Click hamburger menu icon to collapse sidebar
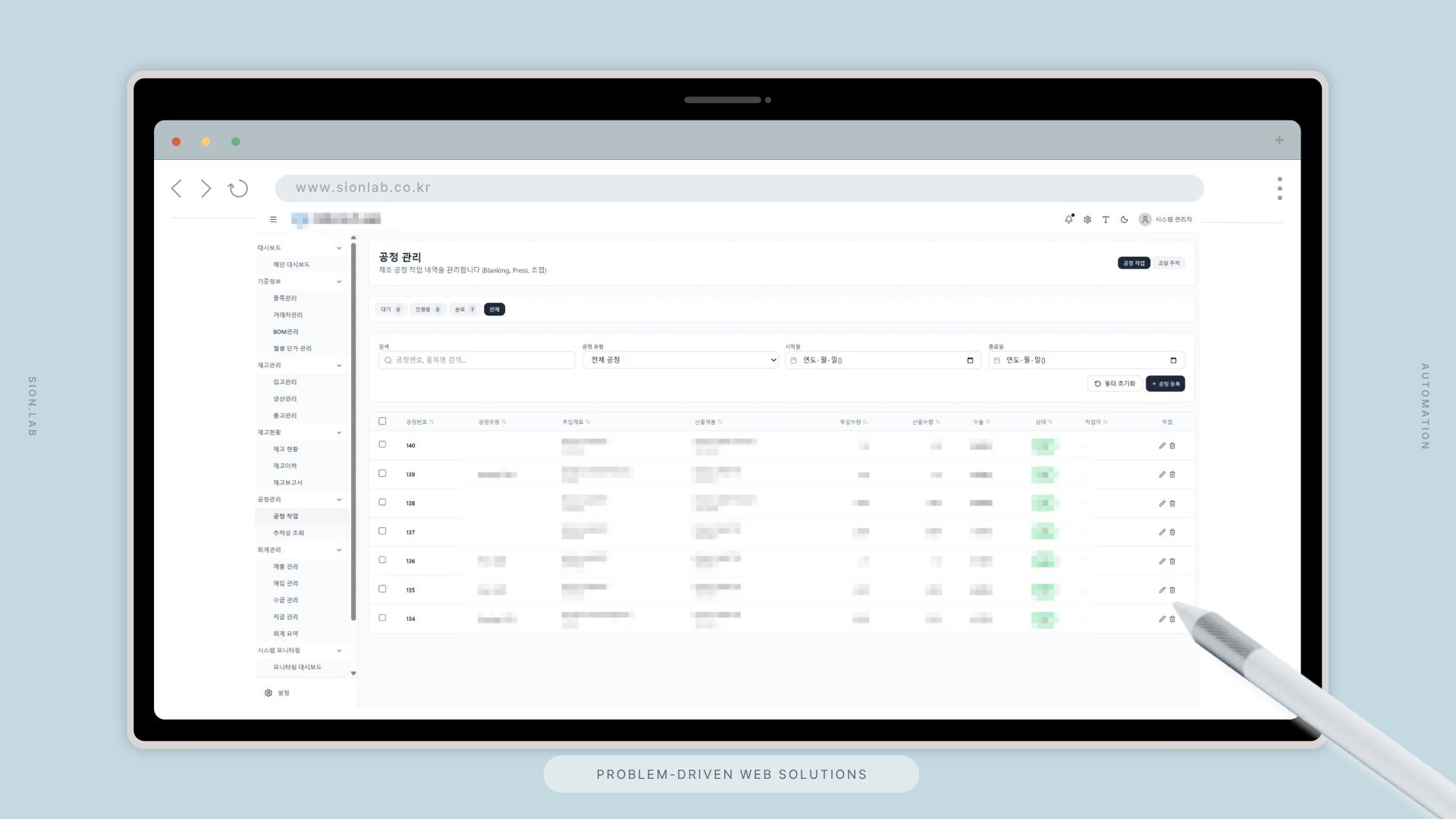 click(x=273, y=219)
